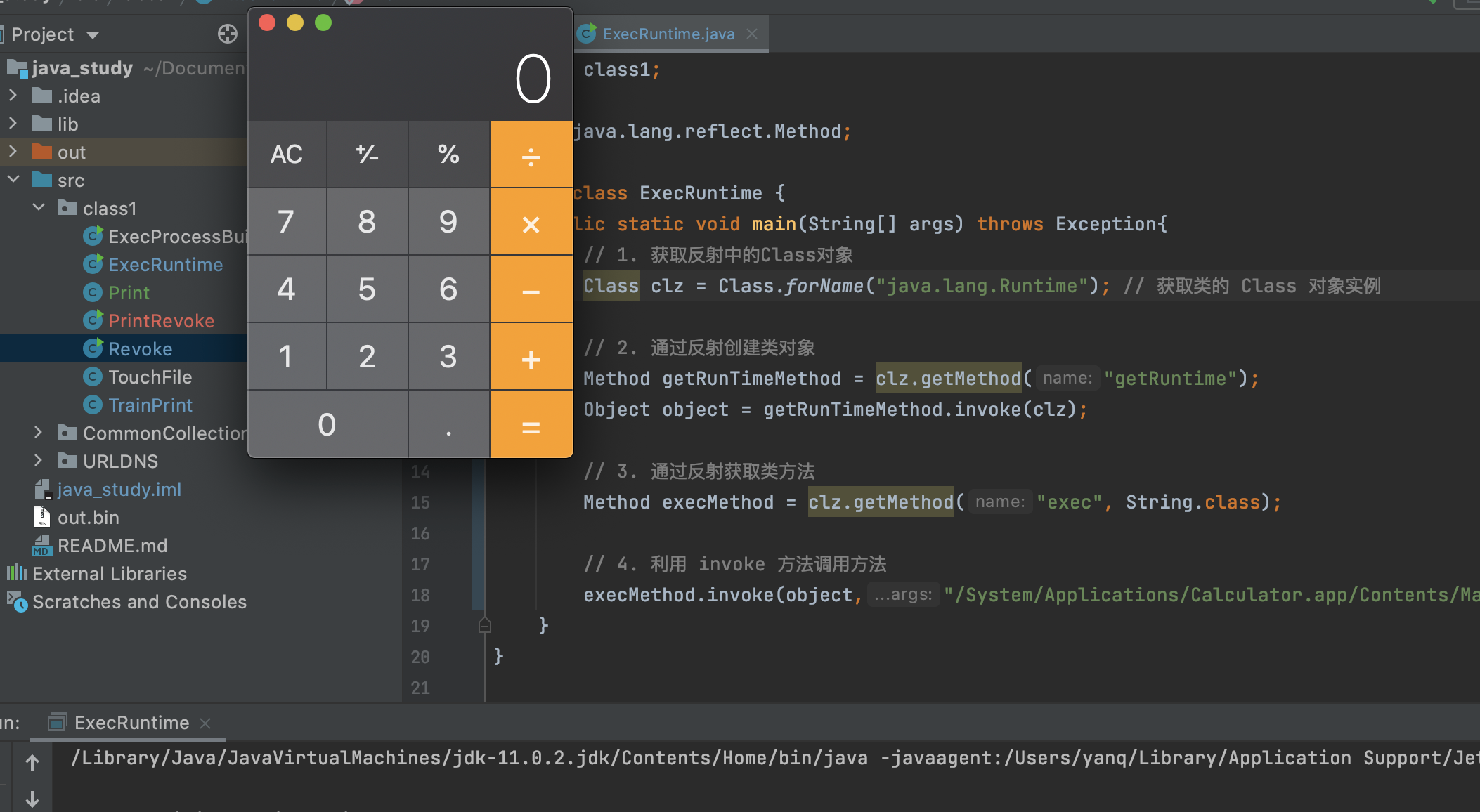
Task: Collapse the src folder
Action: point(13,180)
